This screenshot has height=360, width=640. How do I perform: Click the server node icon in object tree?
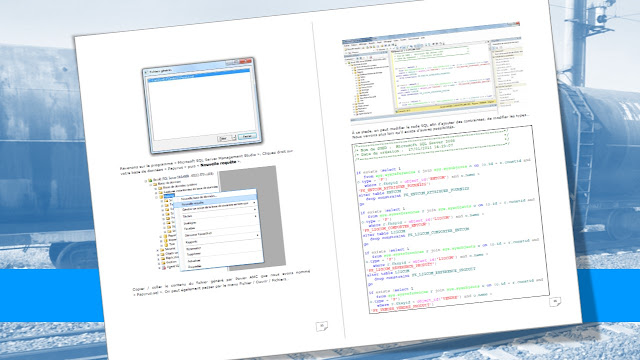(x=150, y=180)
